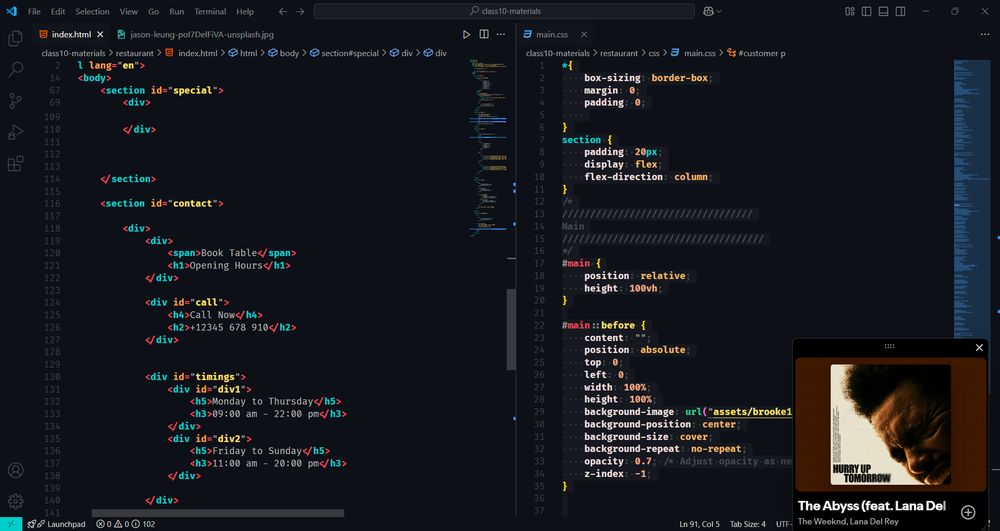Open the Run and Debug view

(15, 131)
